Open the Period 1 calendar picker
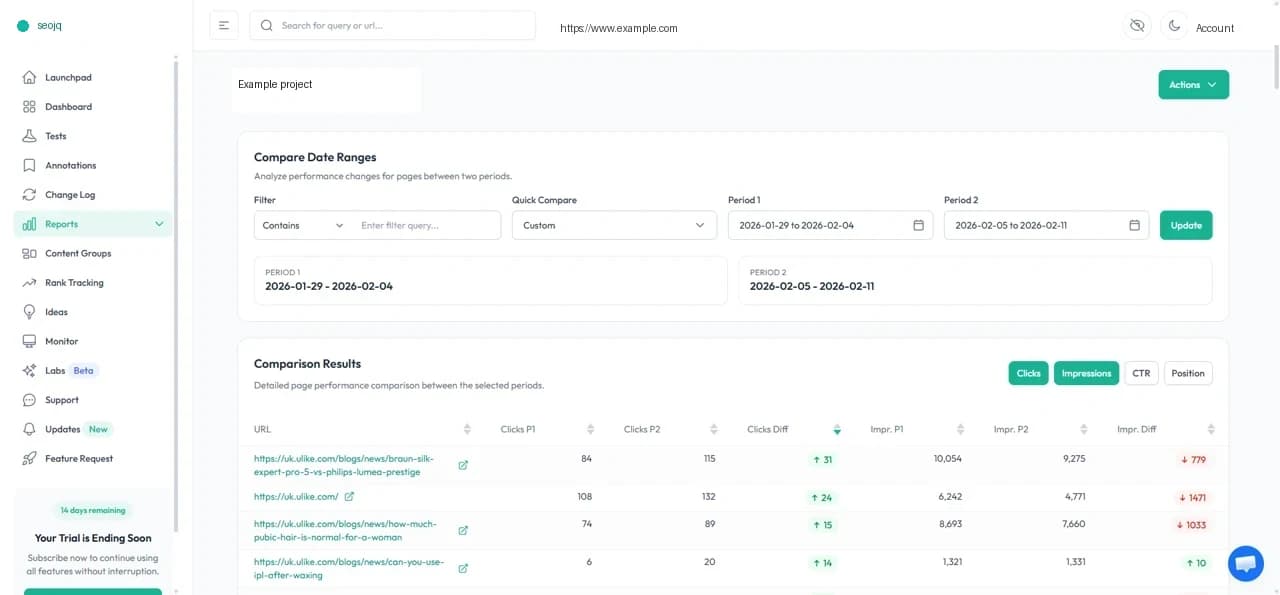Screen dimensions: 1280x595 [917, 225]
